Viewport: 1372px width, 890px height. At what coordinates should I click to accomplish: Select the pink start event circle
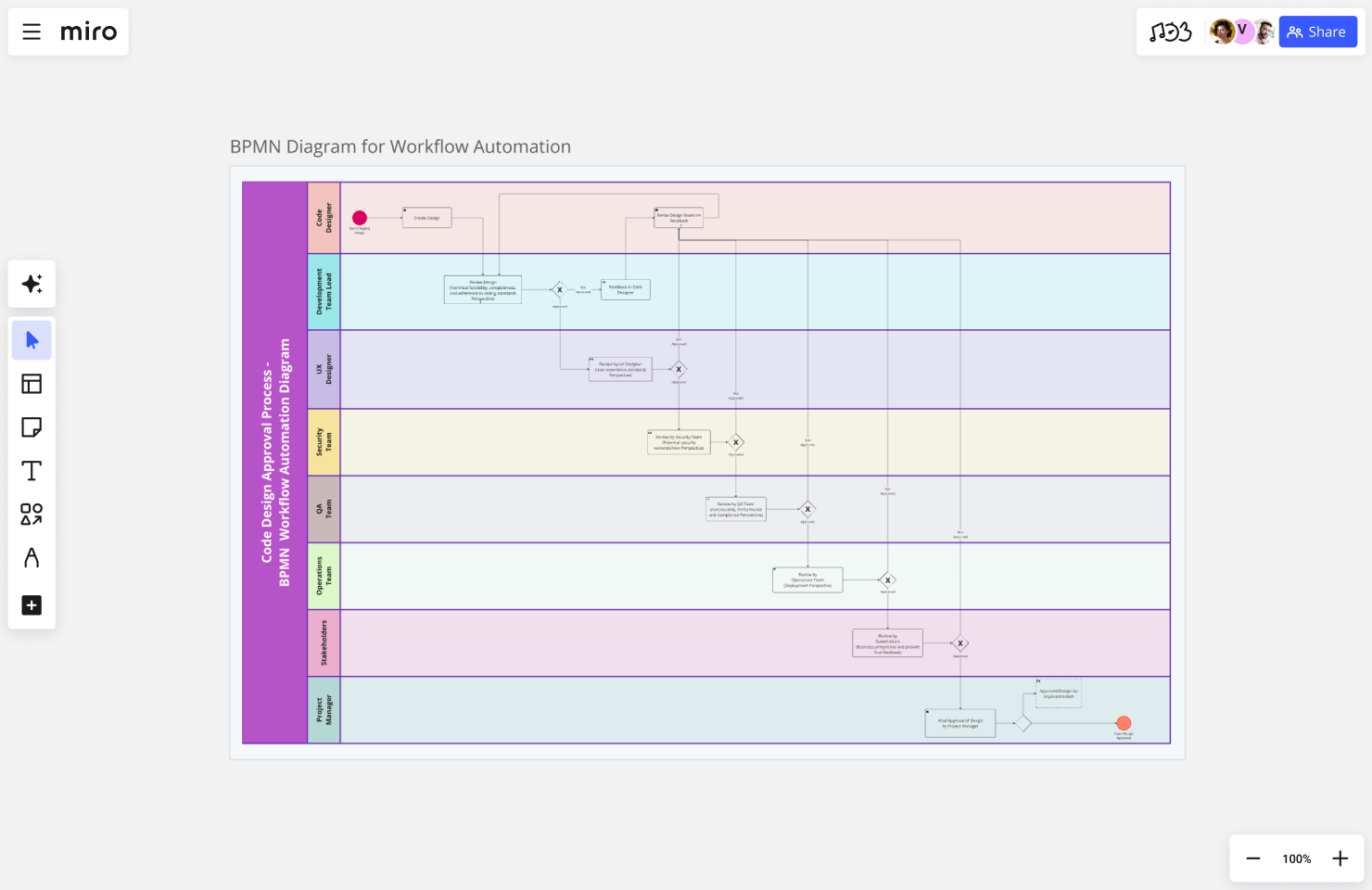pos(360,217)
